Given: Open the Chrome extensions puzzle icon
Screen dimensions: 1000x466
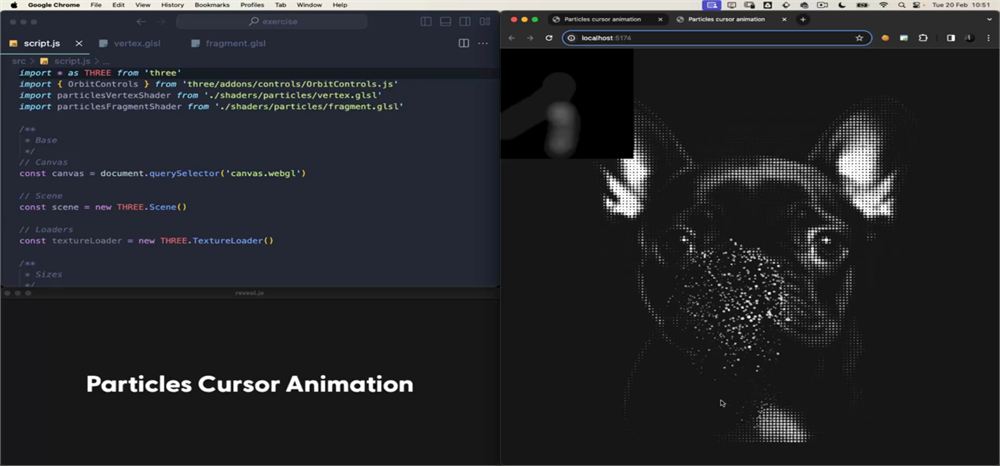Looking at the screenshot, I should pos(923,38).
